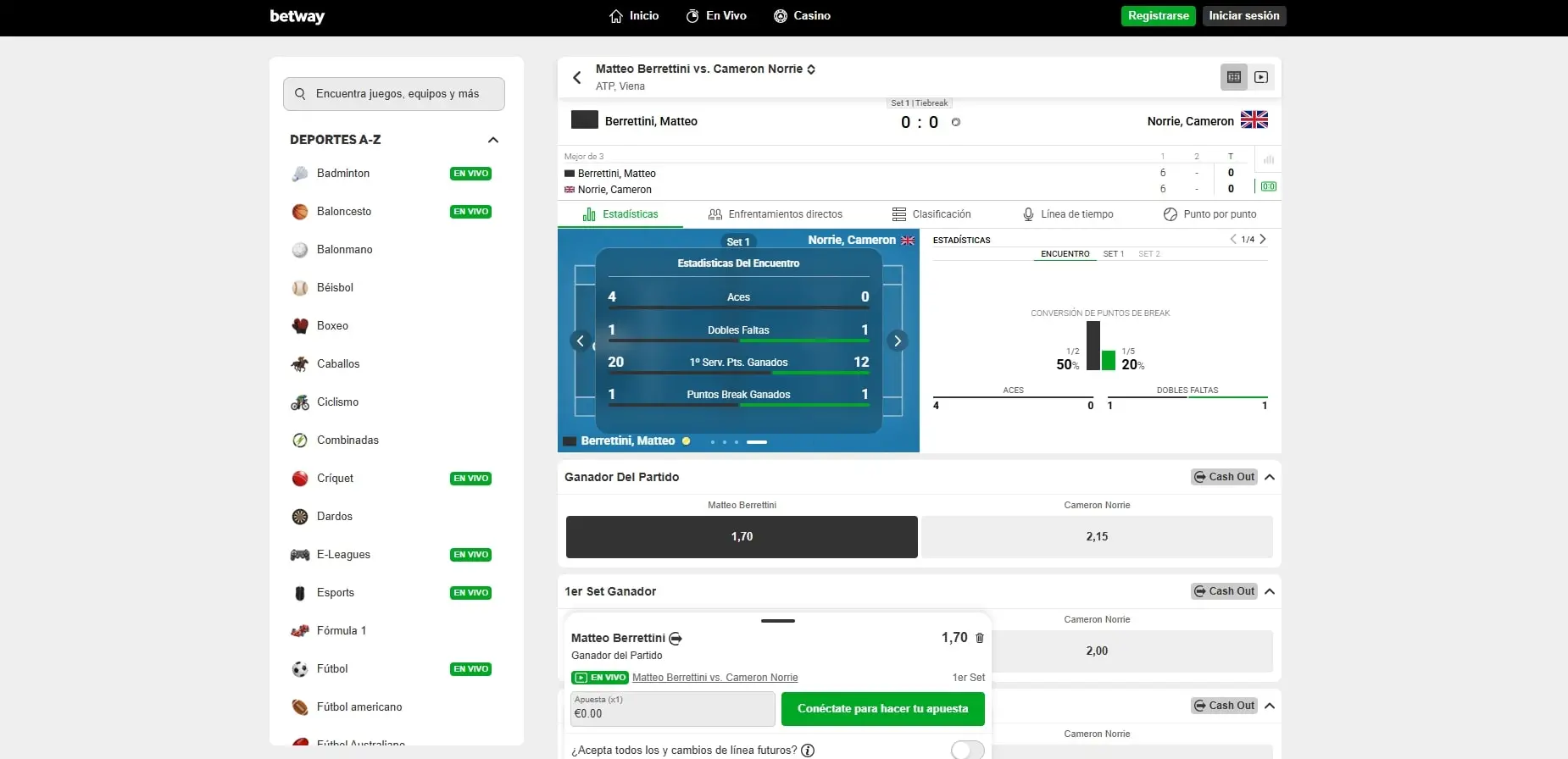1568x759 pixels.
Task: Select the ENCUENTRO statistics filter
Action: coord(1065,254)
